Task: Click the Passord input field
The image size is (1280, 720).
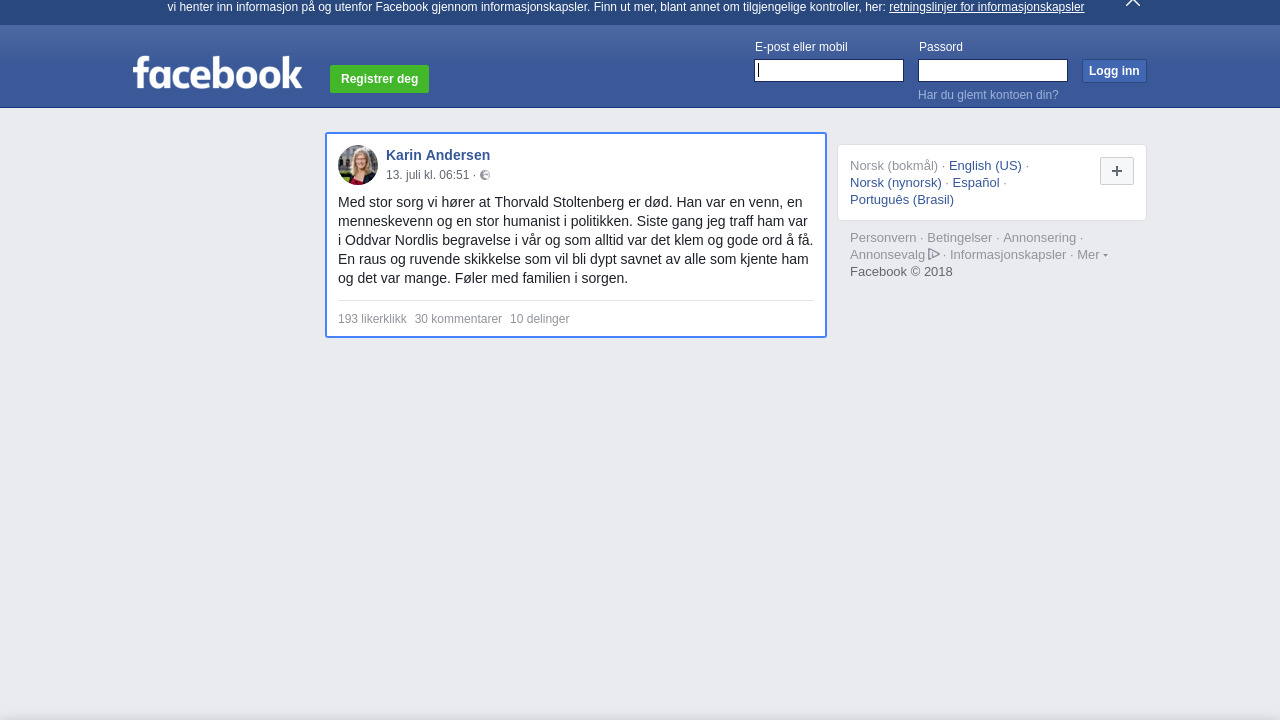Action: click(992, 70)
